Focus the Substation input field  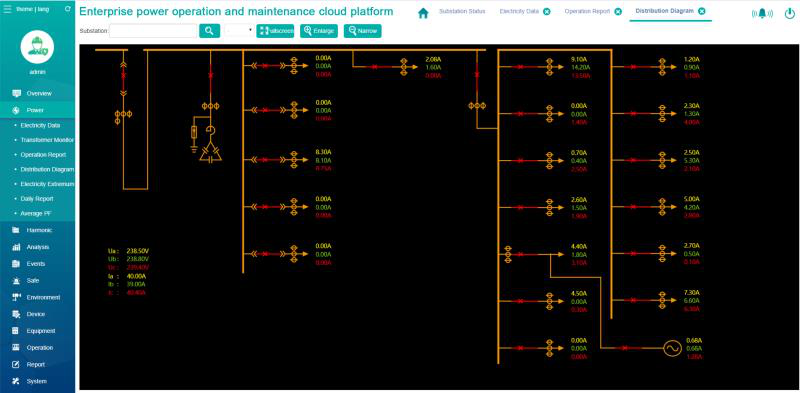click(153, 31)
